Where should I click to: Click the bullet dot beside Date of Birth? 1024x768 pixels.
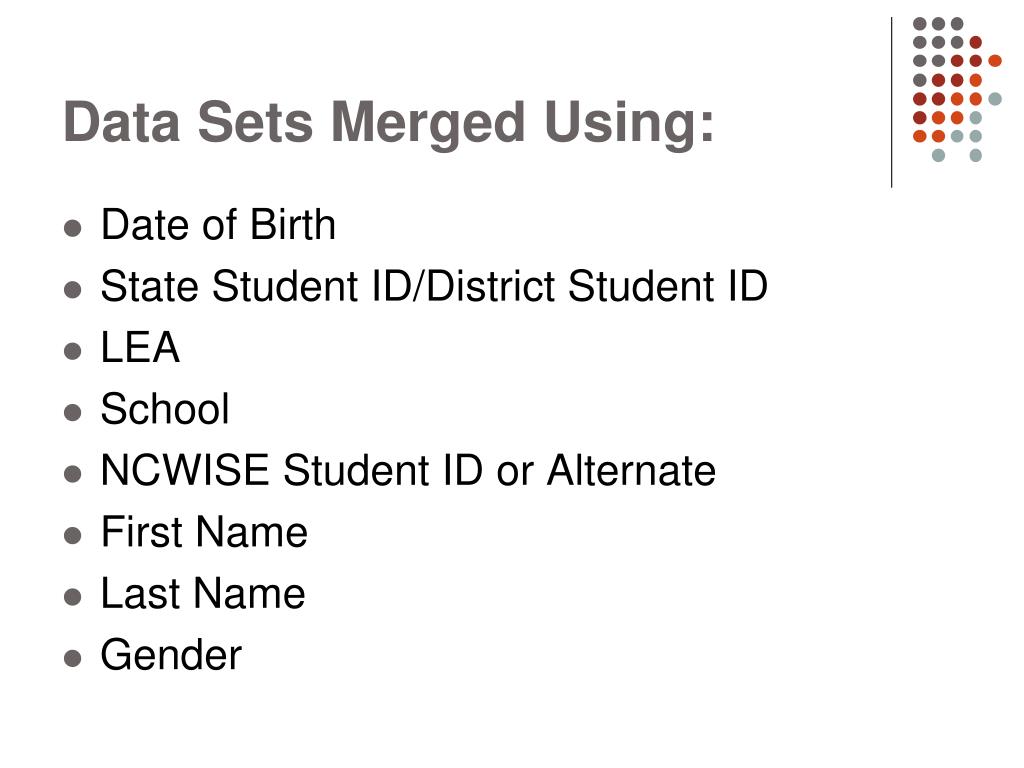coord(73,229)
